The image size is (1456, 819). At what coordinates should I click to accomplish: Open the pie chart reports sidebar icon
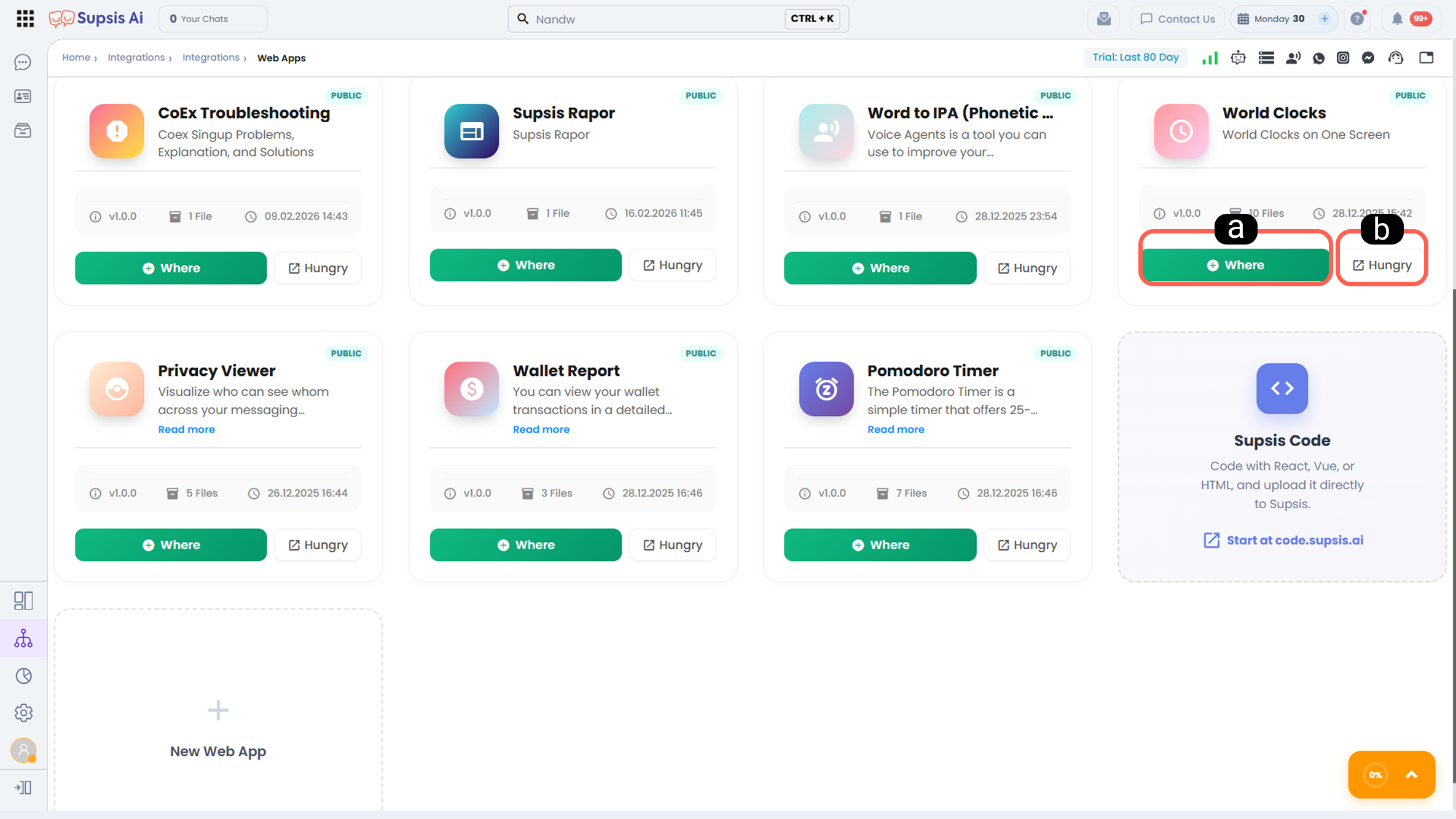pyautogui.click(x=23, y=676)
